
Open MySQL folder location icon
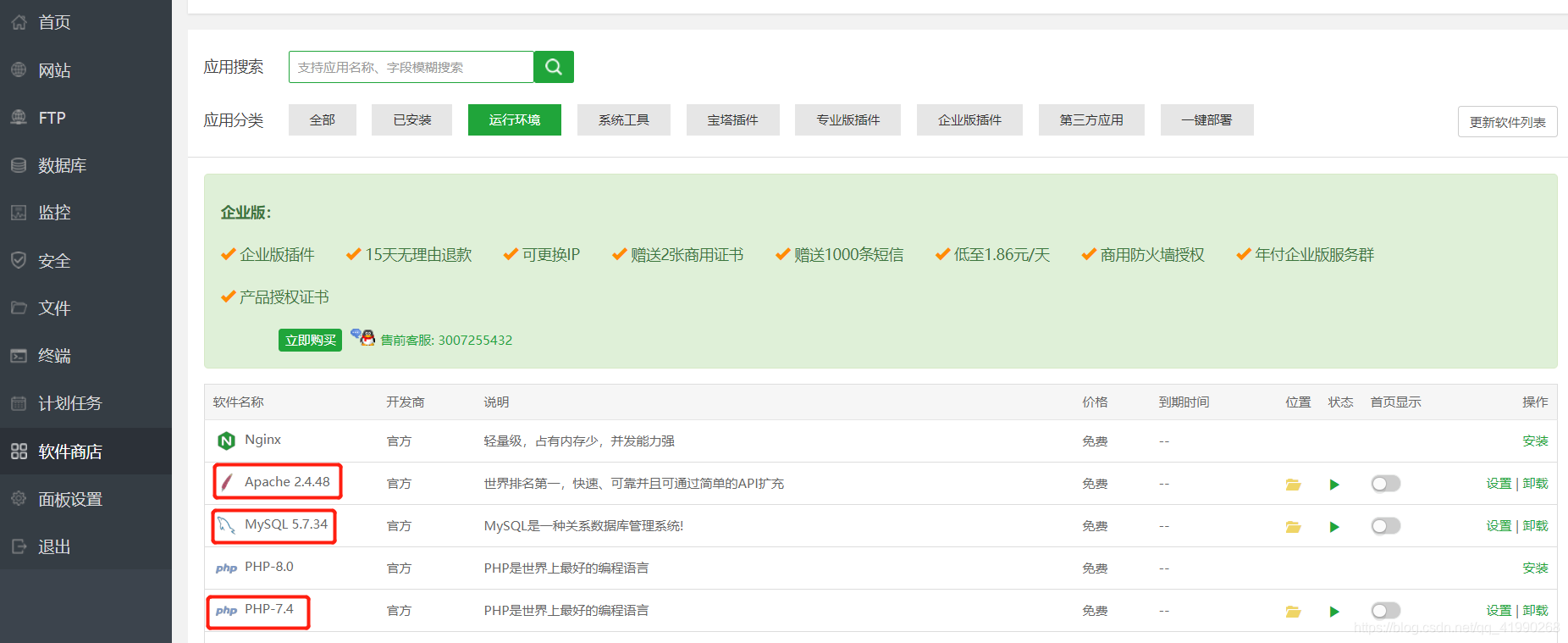click(1293, 527)
